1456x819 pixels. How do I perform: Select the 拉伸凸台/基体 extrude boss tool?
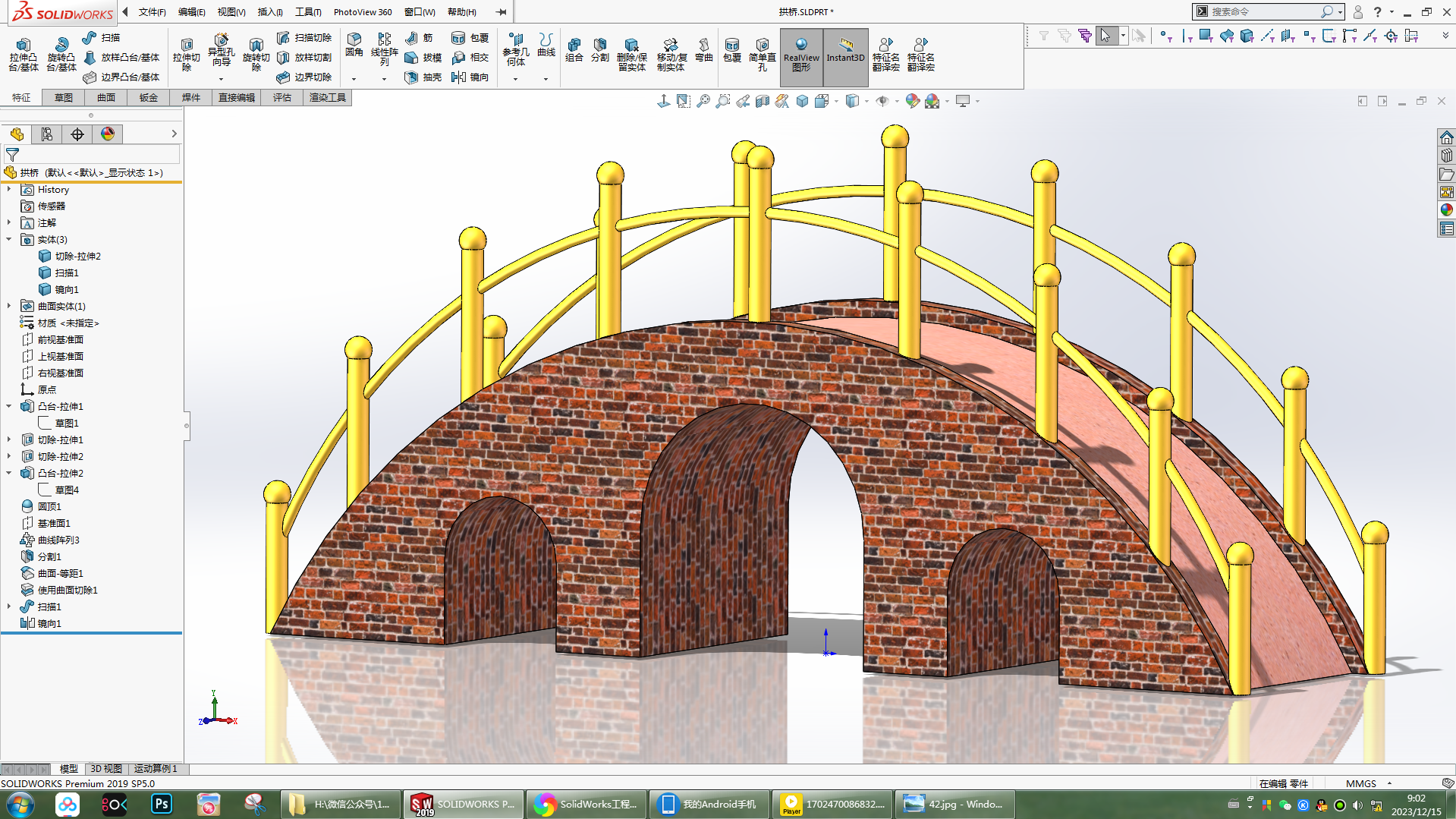pyautogui.click(x=24, y=55)
